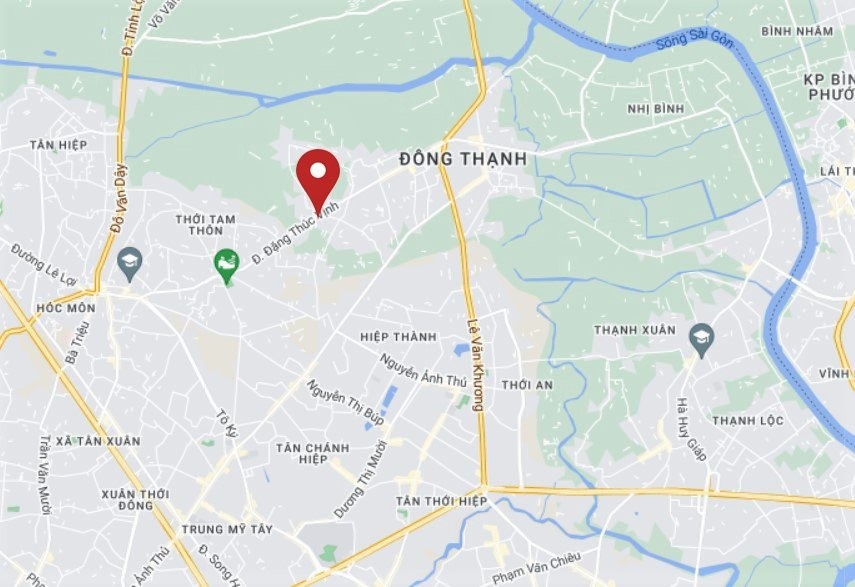Select the Tân Thới Hiệp label
This screenshot has width=855, height=587.
click(442, 501)
